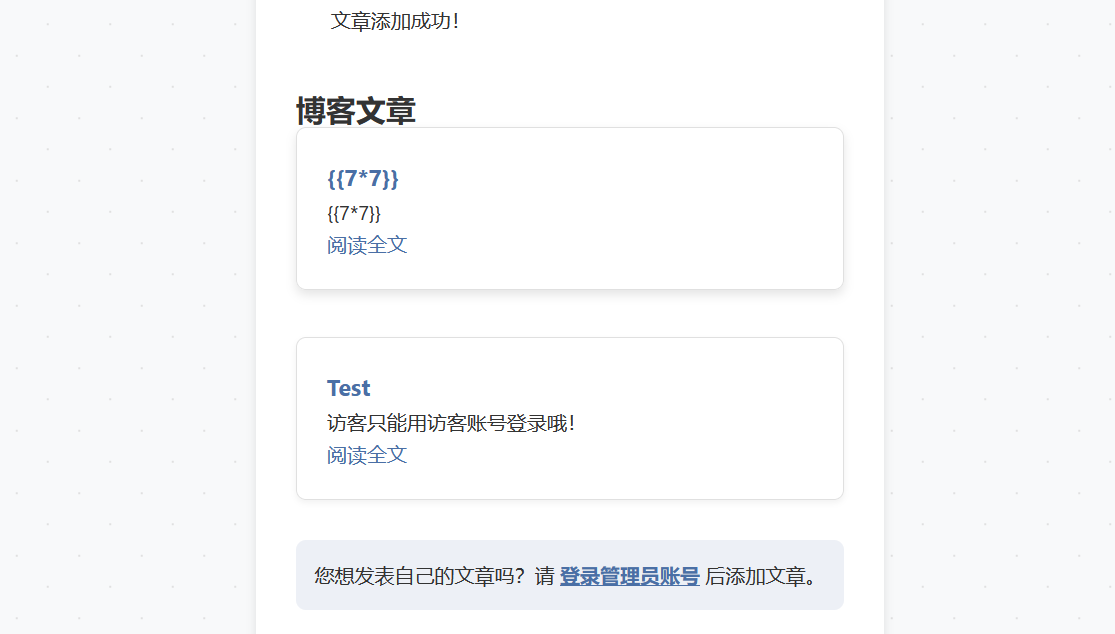Click 阅读全文 under the Test article

pos(367,455)
